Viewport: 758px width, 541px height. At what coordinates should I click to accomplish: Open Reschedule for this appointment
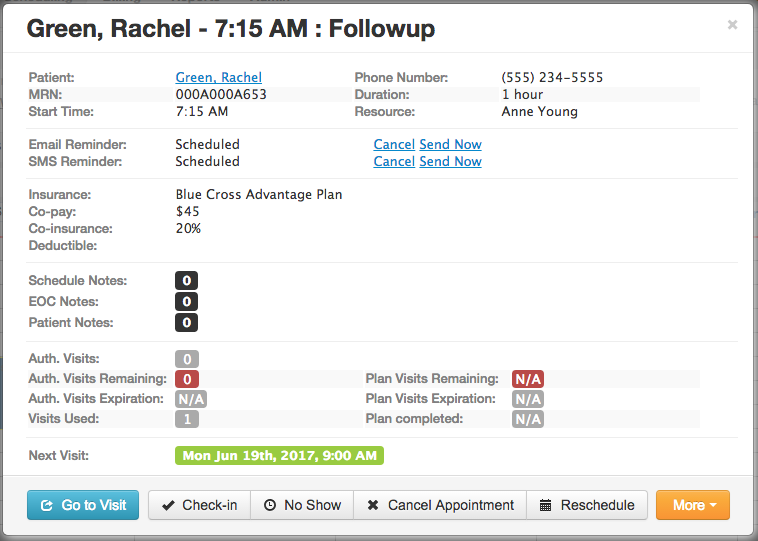[x=587, y=505]
